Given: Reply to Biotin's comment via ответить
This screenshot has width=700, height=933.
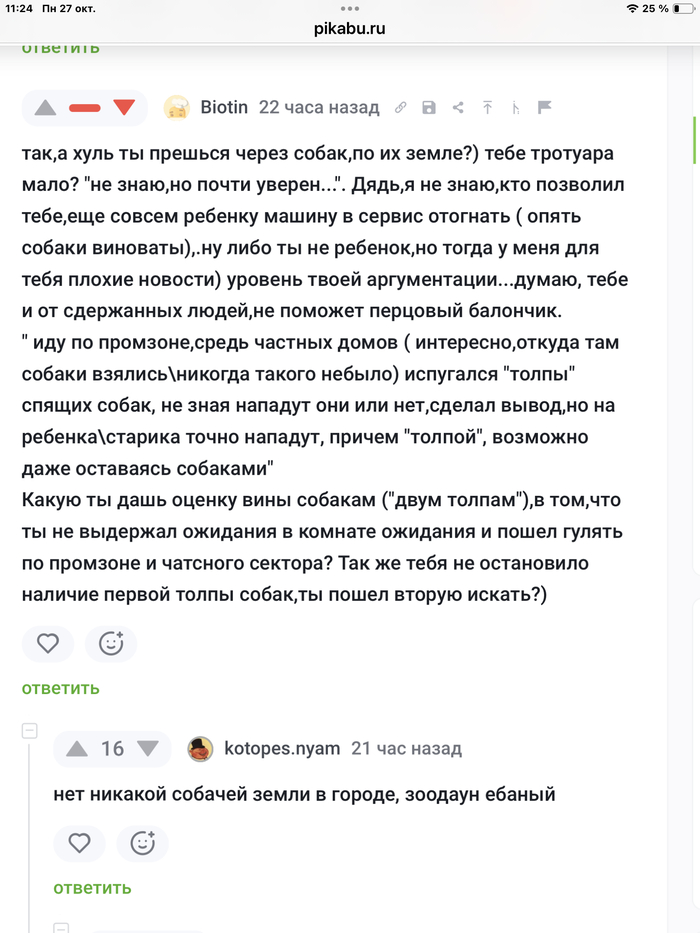Looking at the screenshot, I should point(61,688).
